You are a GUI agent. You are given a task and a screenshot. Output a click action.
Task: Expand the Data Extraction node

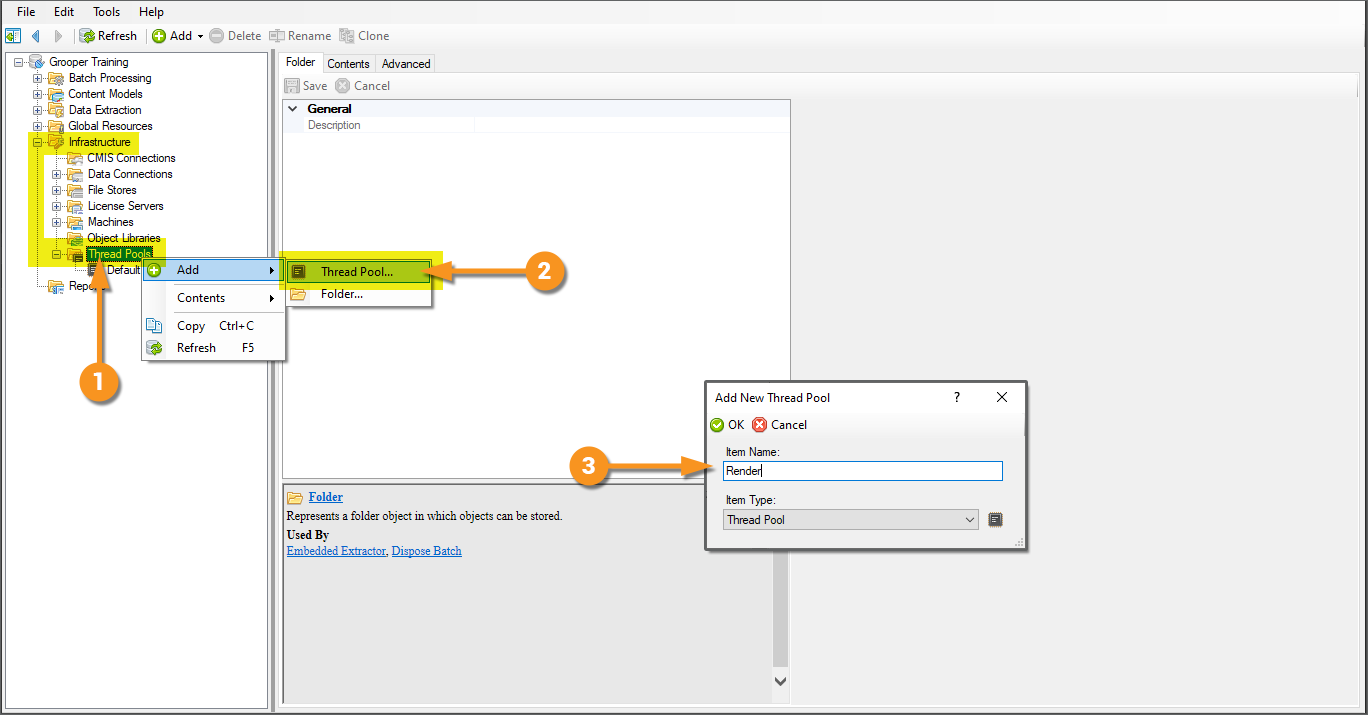(38, 110)
